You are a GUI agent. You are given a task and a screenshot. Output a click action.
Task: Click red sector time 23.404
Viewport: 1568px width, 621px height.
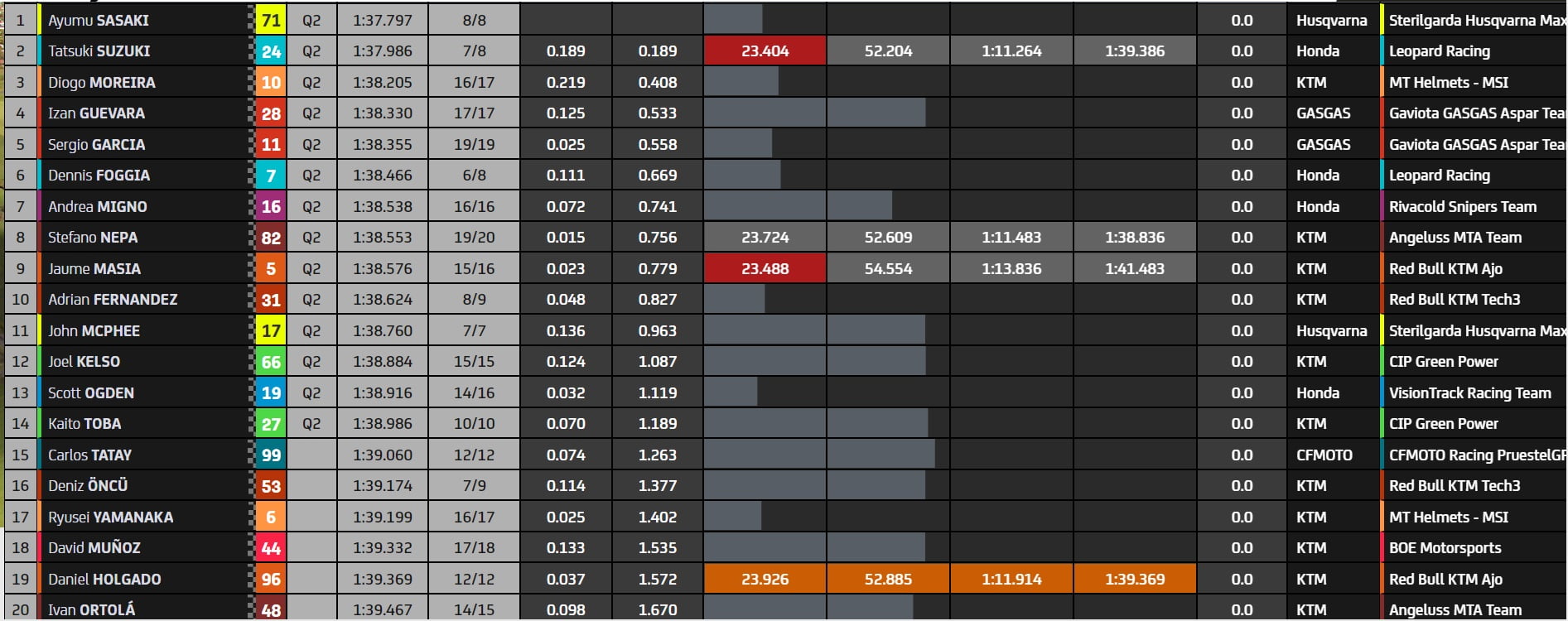click(765, 51)
